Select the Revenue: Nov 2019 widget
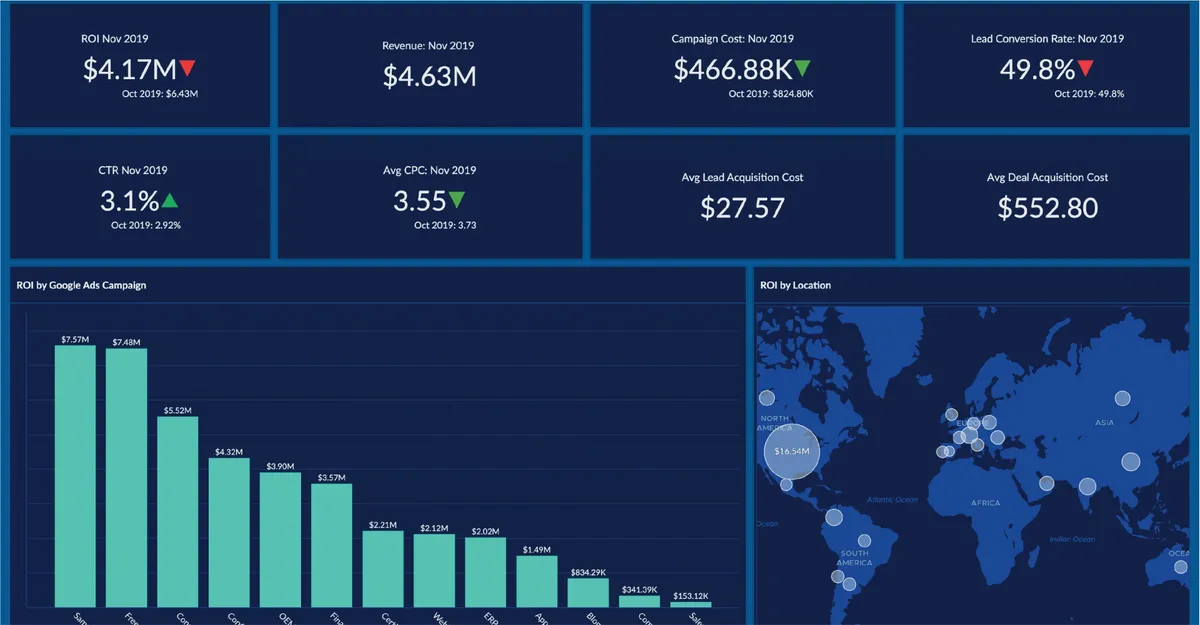The image size is (1200, 625). (429, 65)
